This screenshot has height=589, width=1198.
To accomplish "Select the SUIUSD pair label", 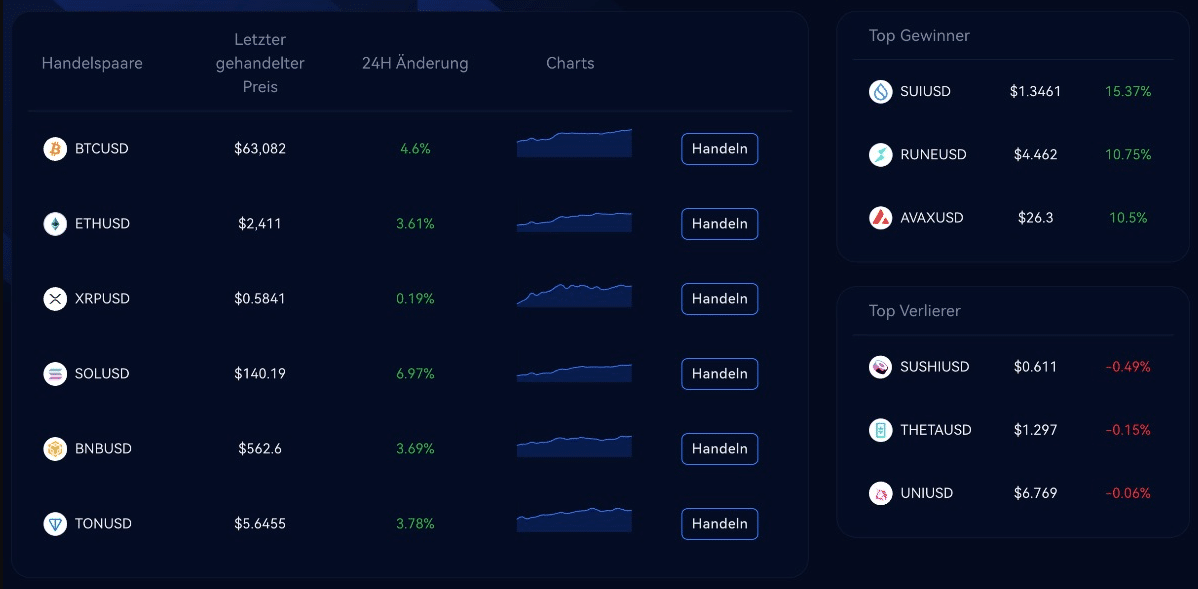I will (925, 92).
